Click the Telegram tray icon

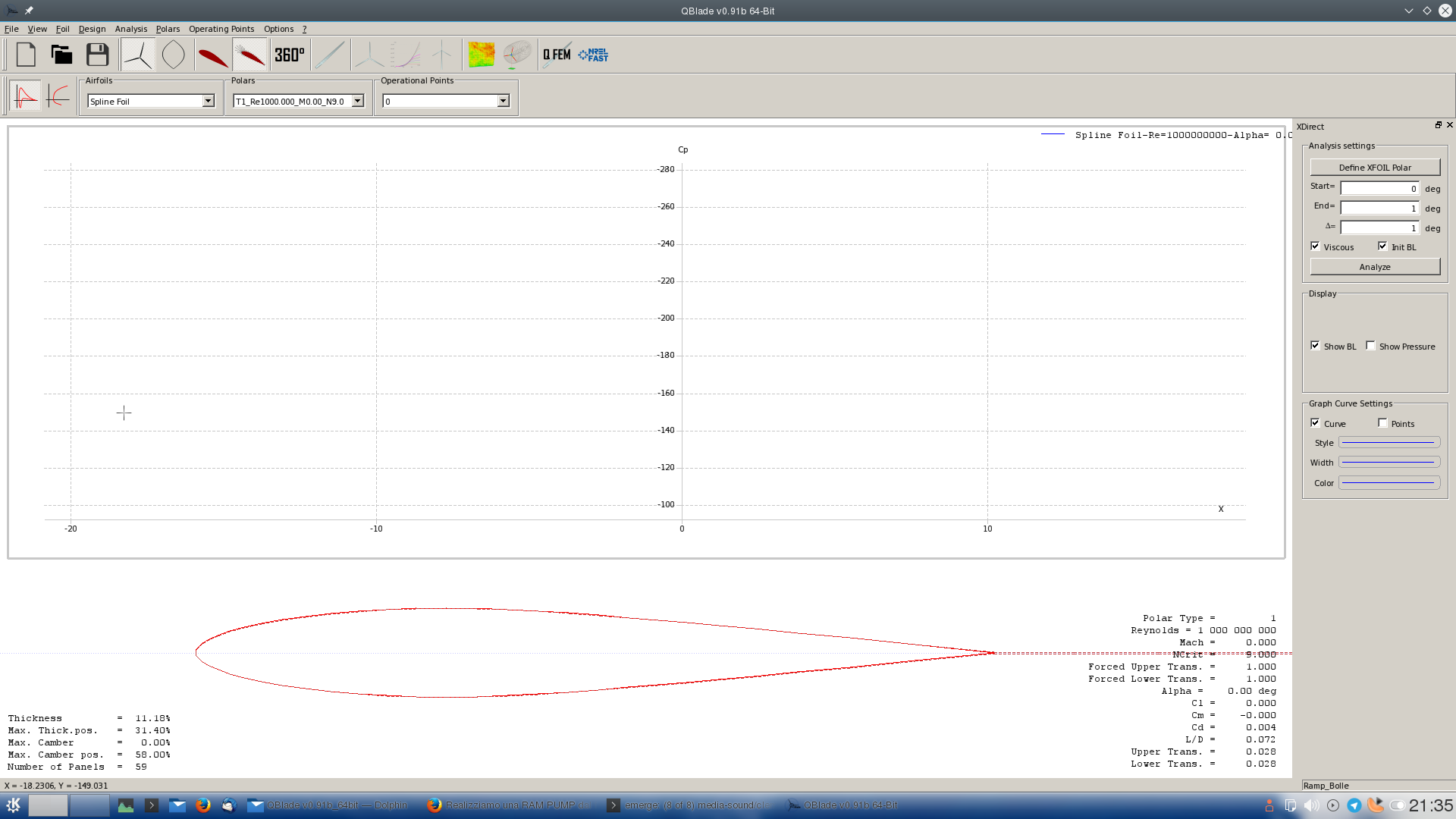point(1354,805)
